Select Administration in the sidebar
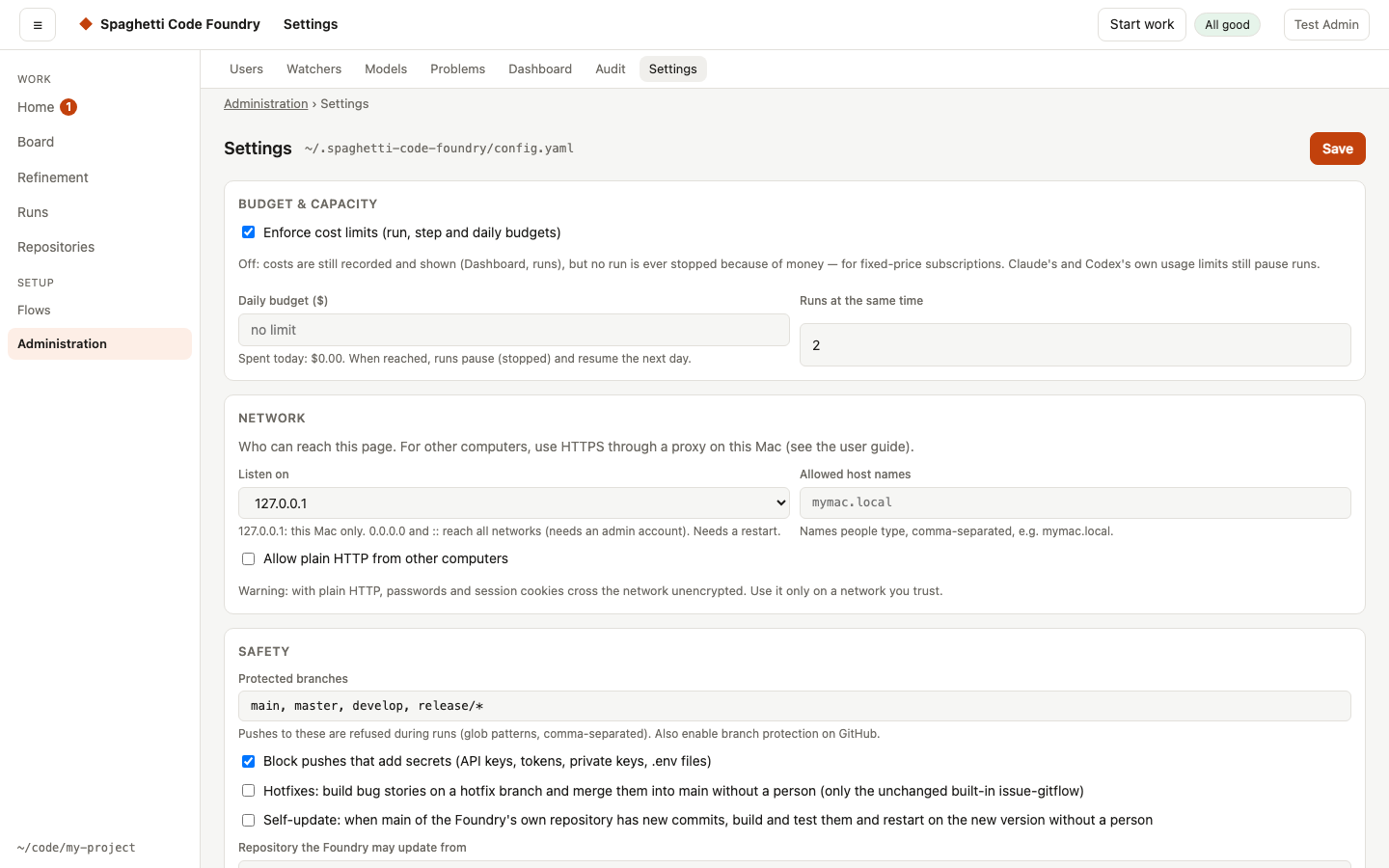Screen dimensions: 1389x868 pyautogui.click(x=99, y=344)
